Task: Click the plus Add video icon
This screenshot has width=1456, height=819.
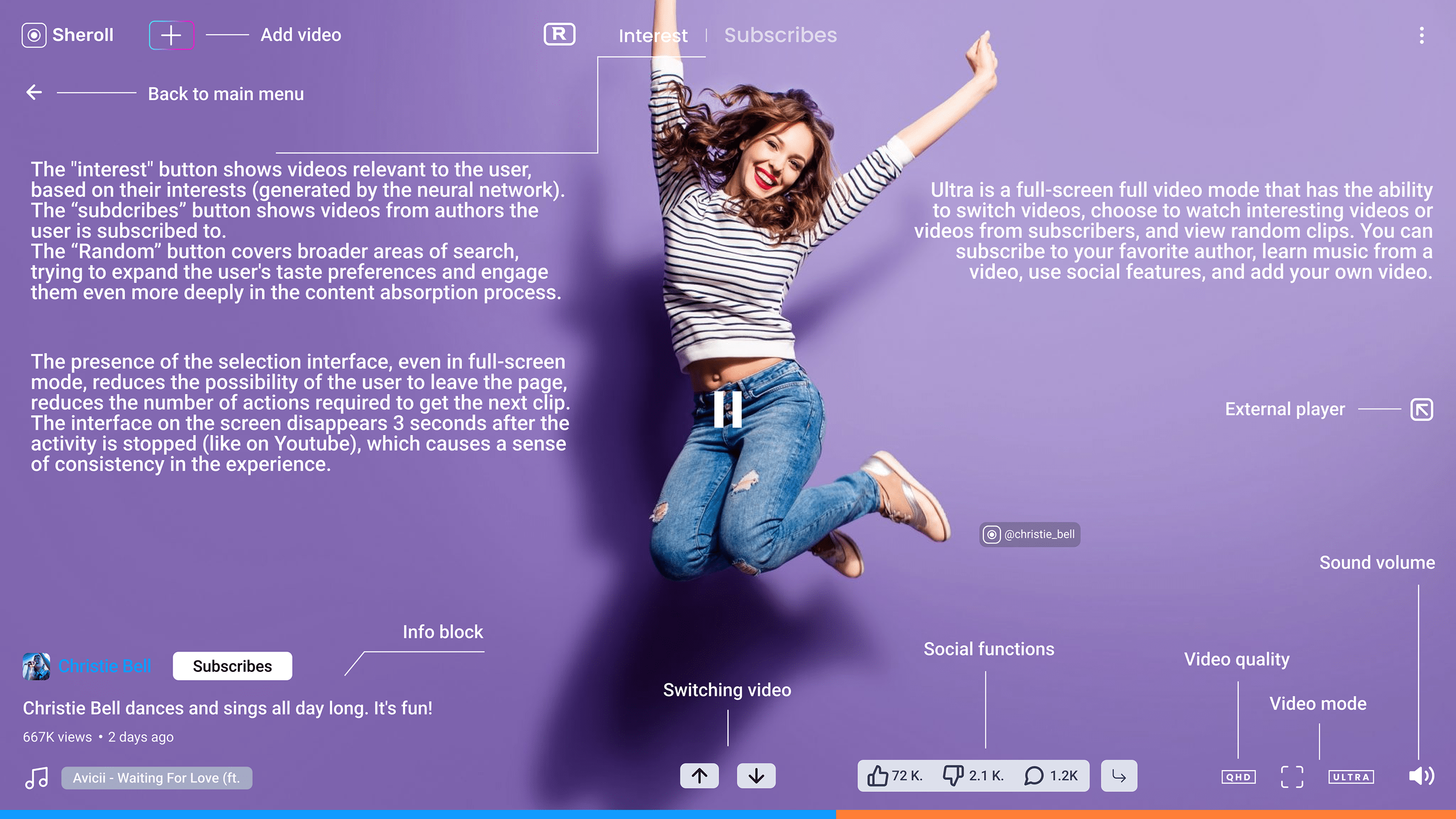Action: [x=171, y=35]
